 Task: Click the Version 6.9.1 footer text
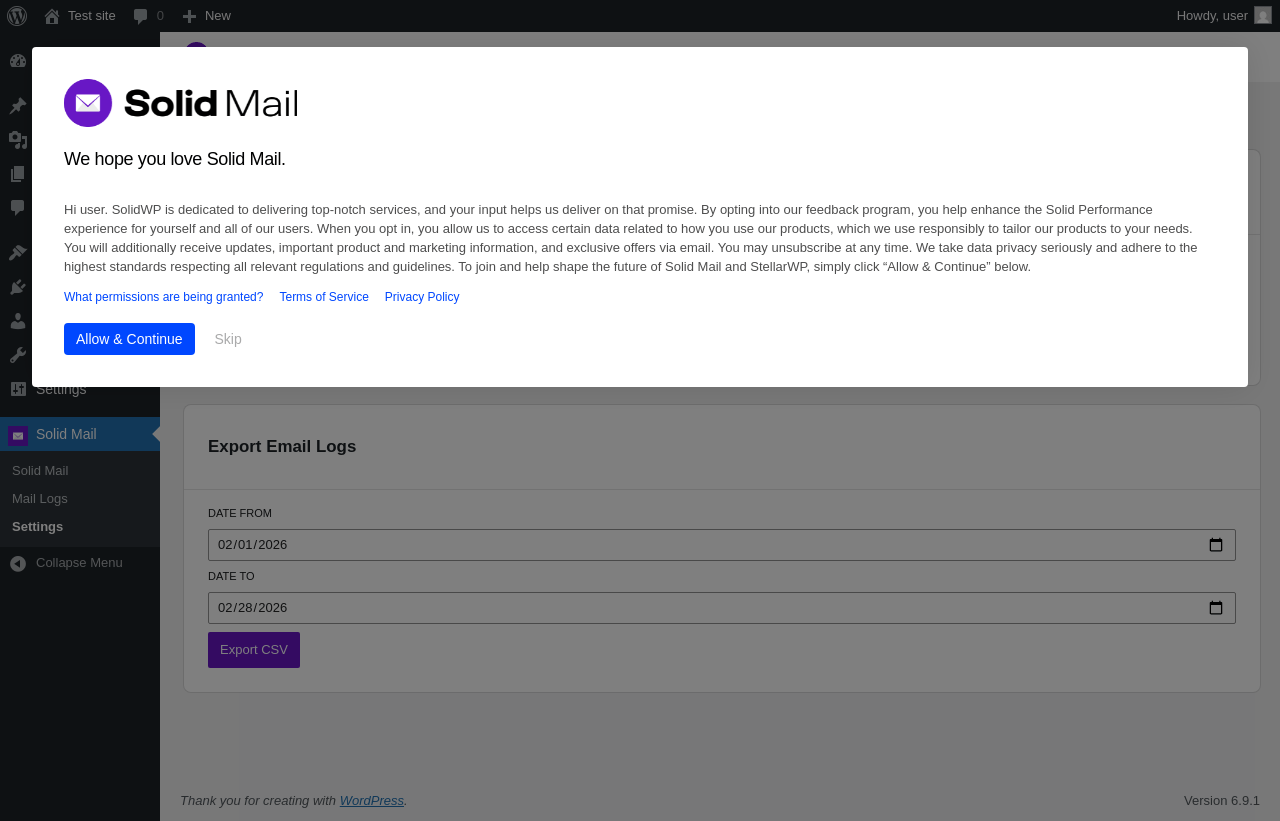[x=1222, y=800]
